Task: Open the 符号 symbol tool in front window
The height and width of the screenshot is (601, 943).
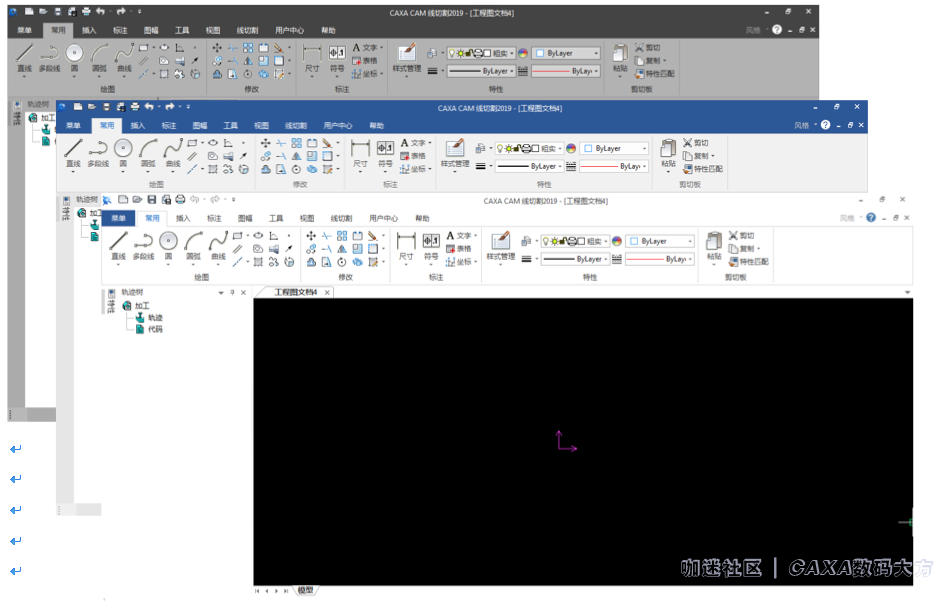Action: (431, 247)
